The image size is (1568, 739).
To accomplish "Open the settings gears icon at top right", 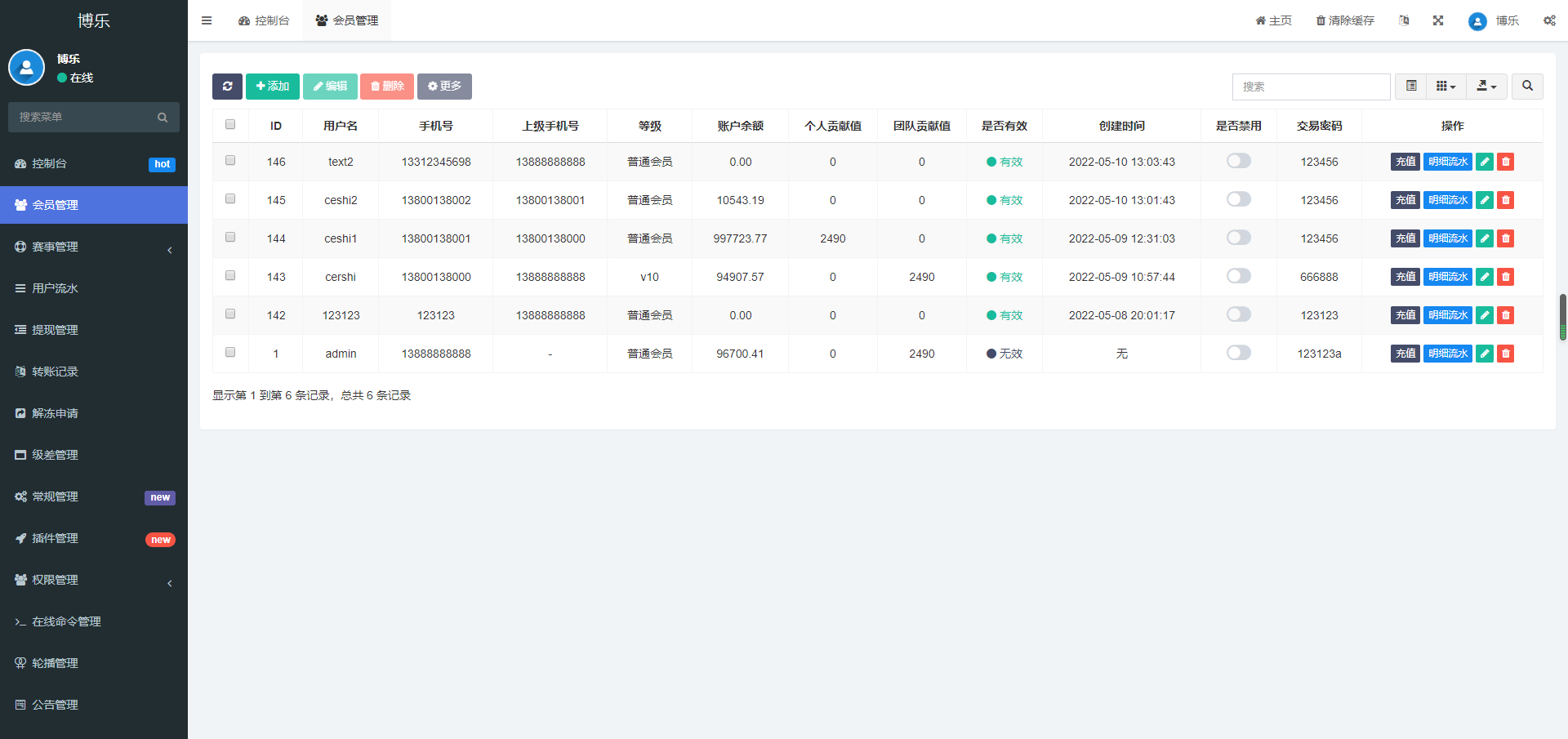I will click(1549, 20).
